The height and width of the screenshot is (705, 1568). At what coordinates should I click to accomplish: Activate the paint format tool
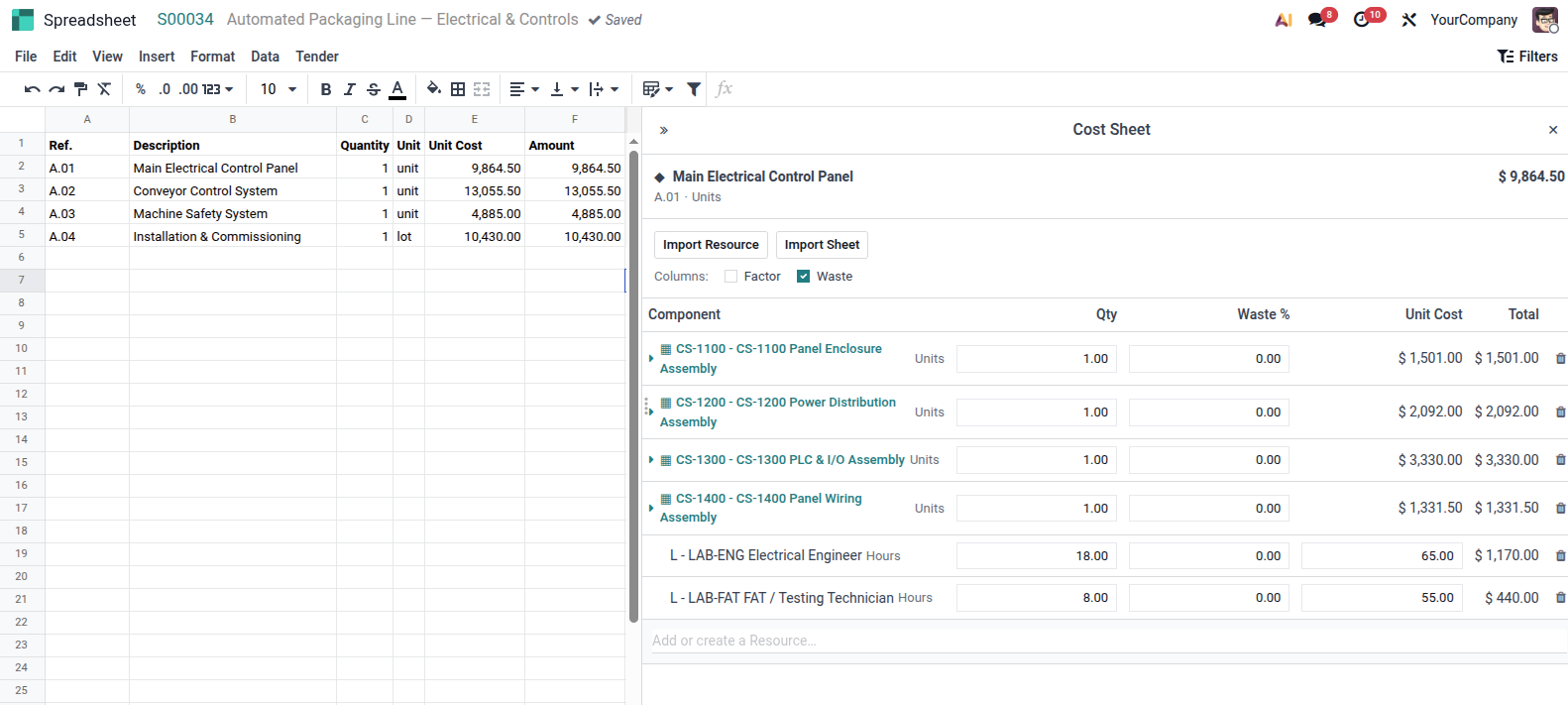(81, 89)
